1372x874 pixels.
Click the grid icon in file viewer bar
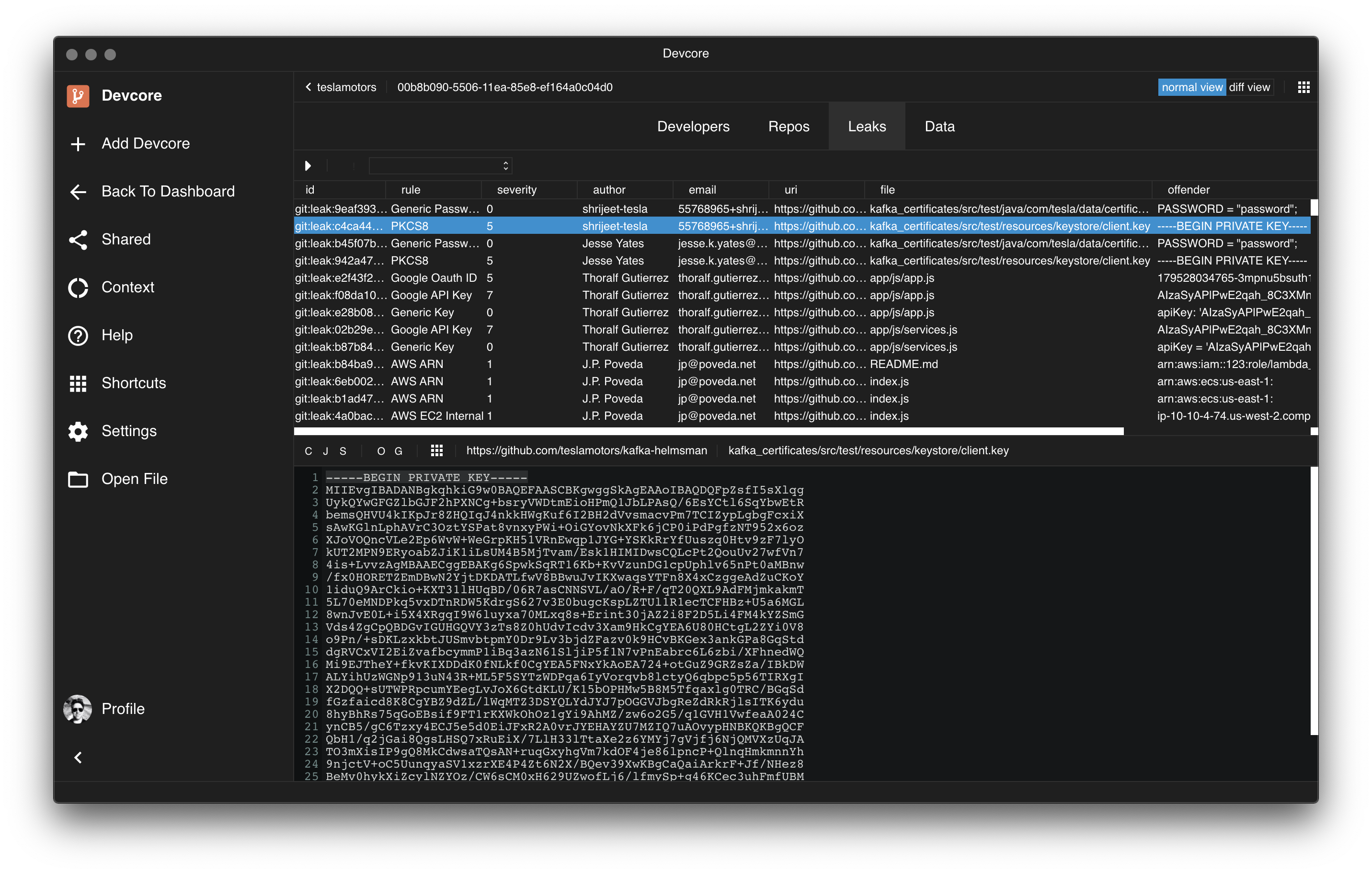coord(436,450)
